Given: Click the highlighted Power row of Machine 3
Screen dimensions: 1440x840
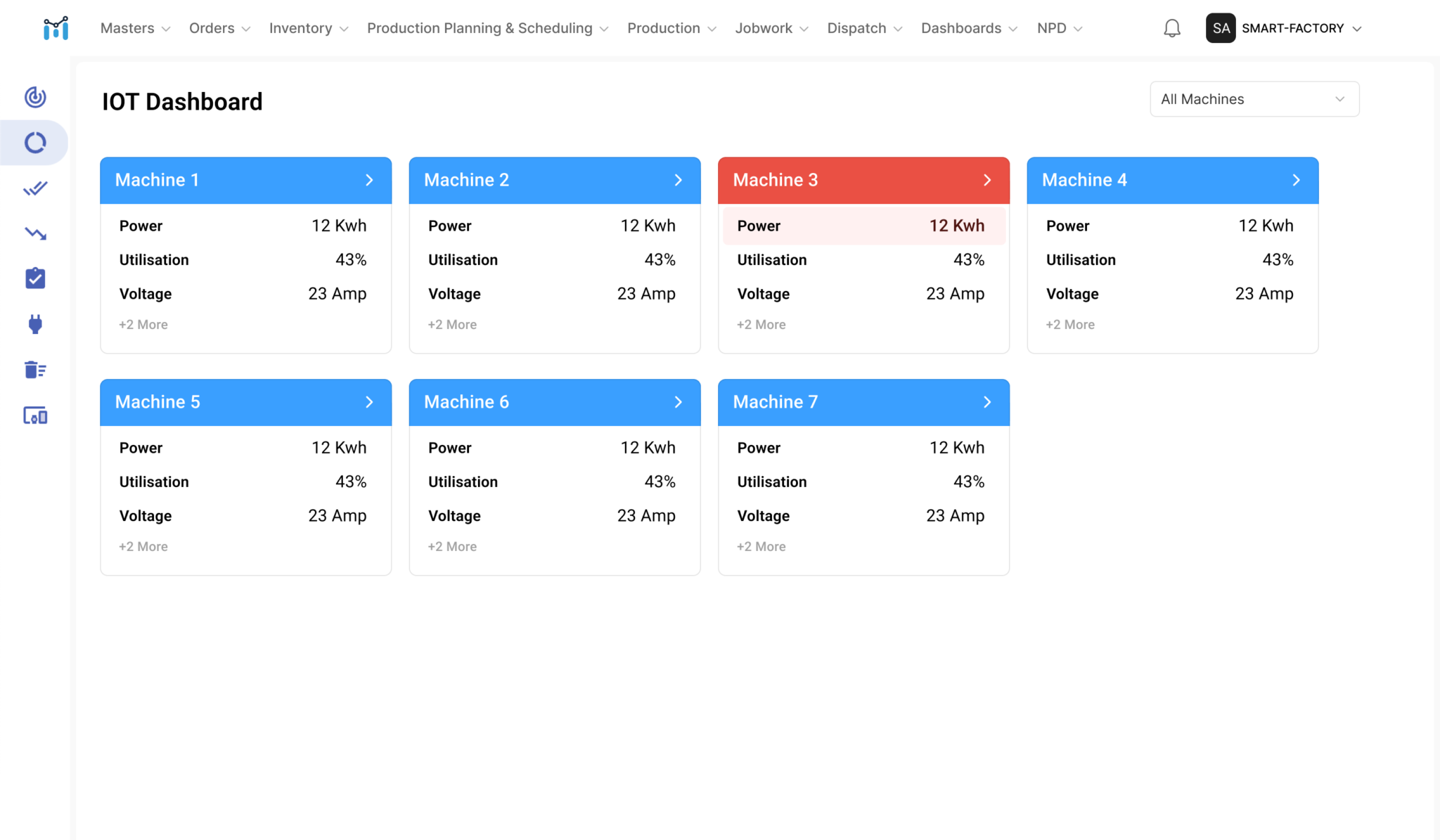Looking at the screenshot, I should 863,226.
